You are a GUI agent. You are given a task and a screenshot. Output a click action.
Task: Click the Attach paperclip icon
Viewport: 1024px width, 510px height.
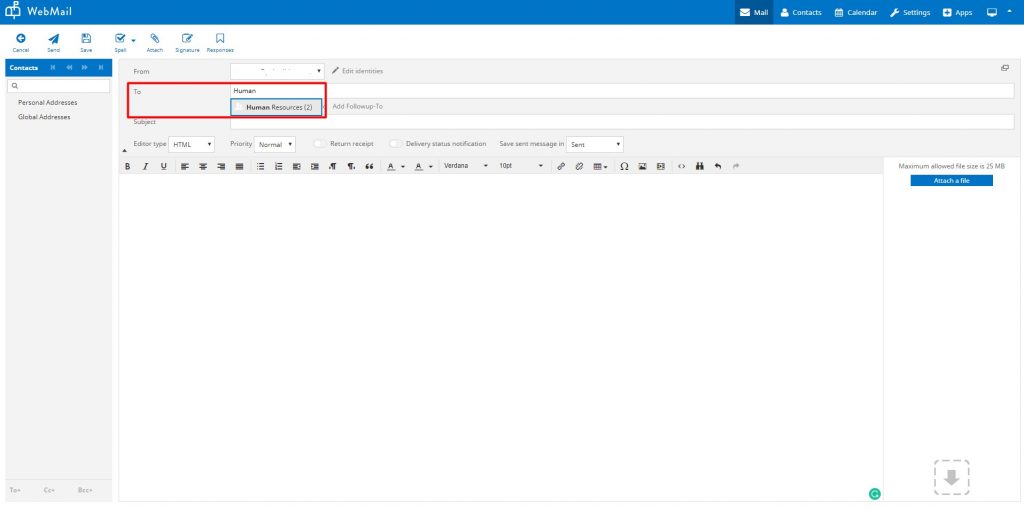click(x=155, y=39)
